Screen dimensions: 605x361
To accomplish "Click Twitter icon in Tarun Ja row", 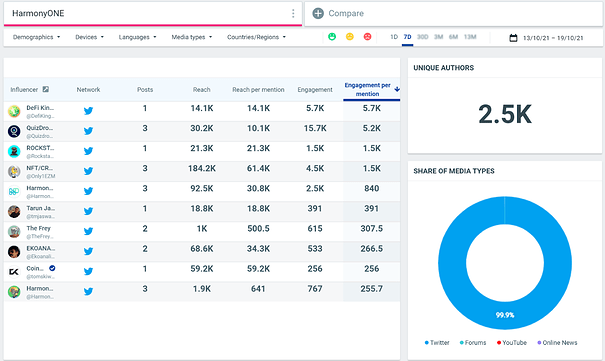I will 88,211.
